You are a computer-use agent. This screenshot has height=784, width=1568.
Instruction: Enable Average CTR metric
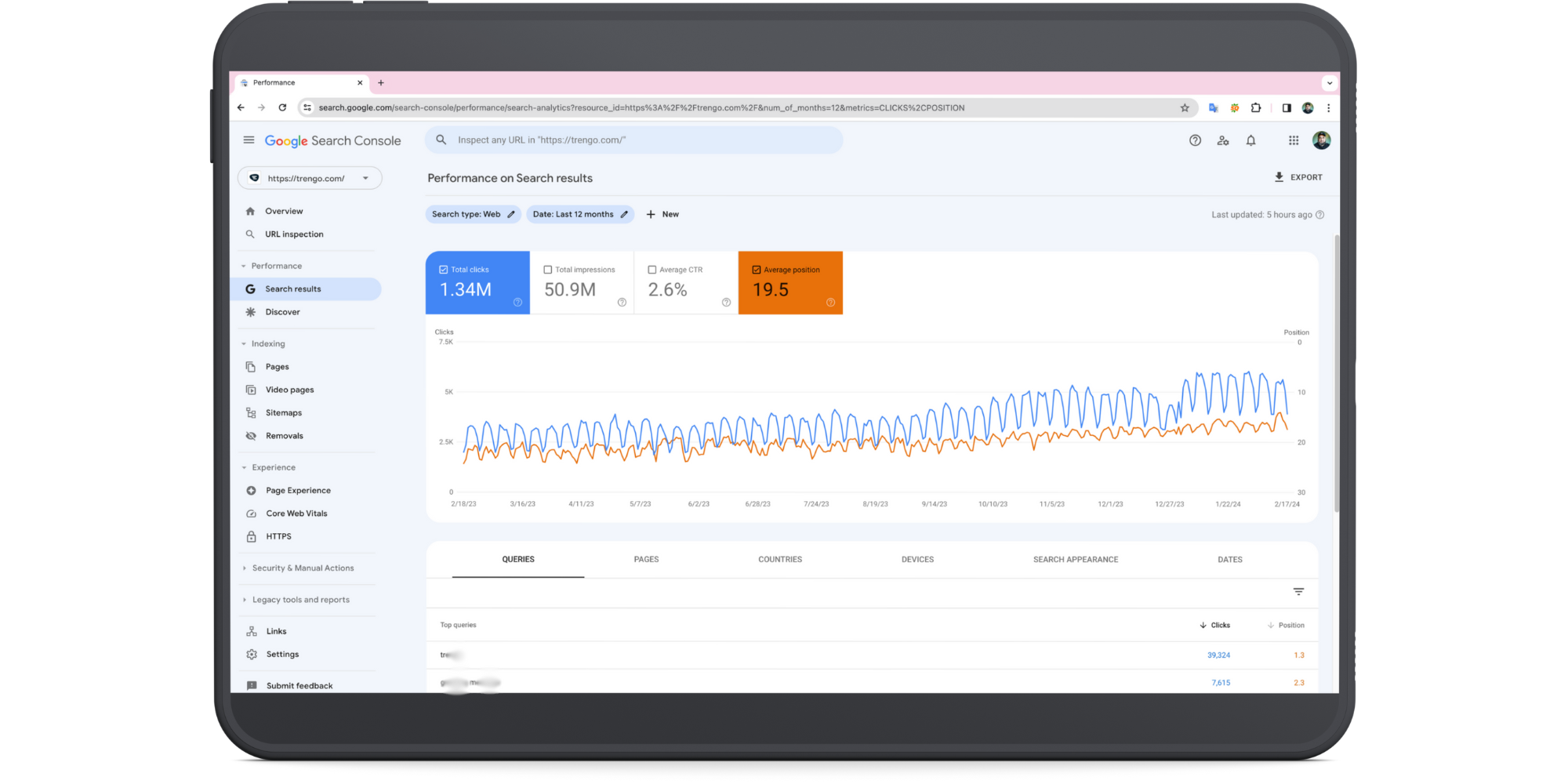(x=652, y=270)
